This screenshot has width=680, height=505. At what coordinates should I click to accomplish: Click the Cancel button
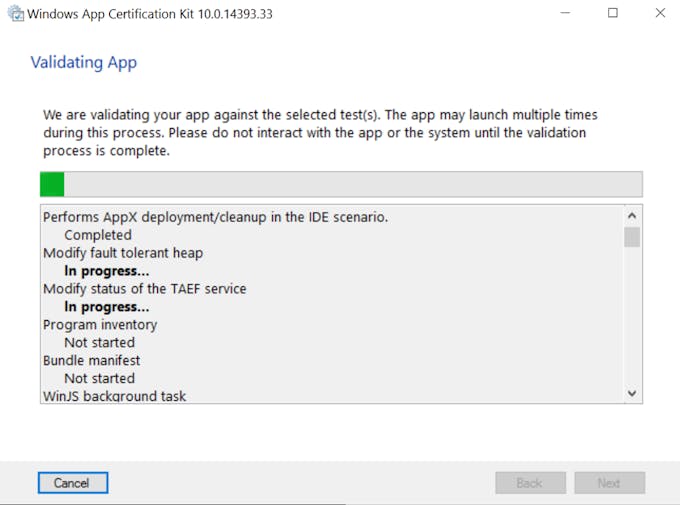pyautogui.click(x=73, y=483)
